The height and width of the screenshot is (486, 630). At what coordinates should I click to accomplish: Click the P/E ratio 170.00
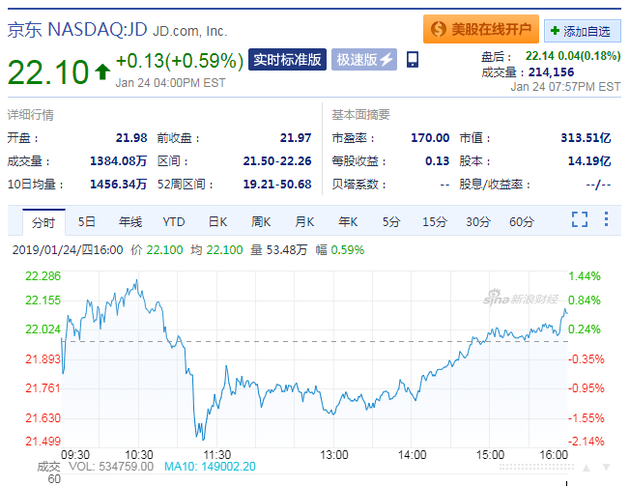coord(430,138)
